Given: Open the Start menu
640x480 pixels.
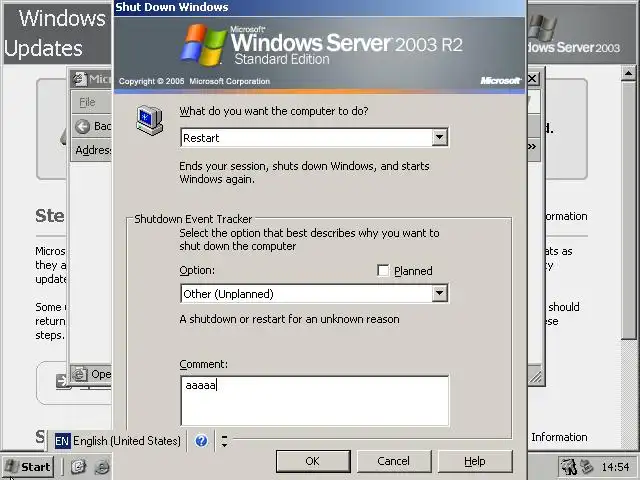Looking at the screenshot, I should tap(28, 466).
